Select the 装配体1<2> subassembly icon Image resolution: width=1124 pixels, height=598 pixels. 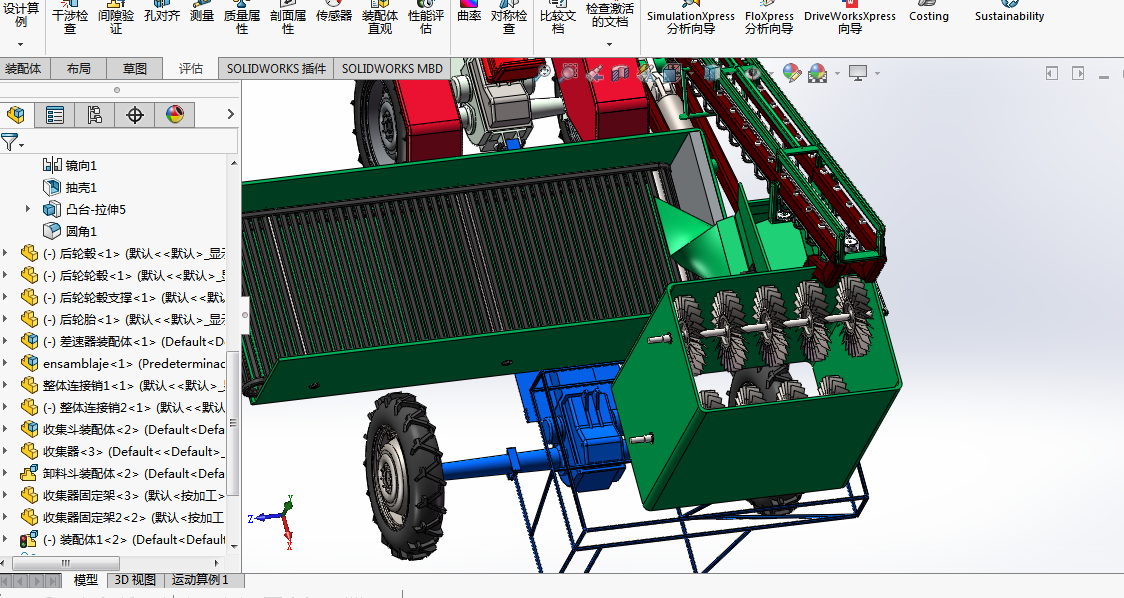coord(29,539)
